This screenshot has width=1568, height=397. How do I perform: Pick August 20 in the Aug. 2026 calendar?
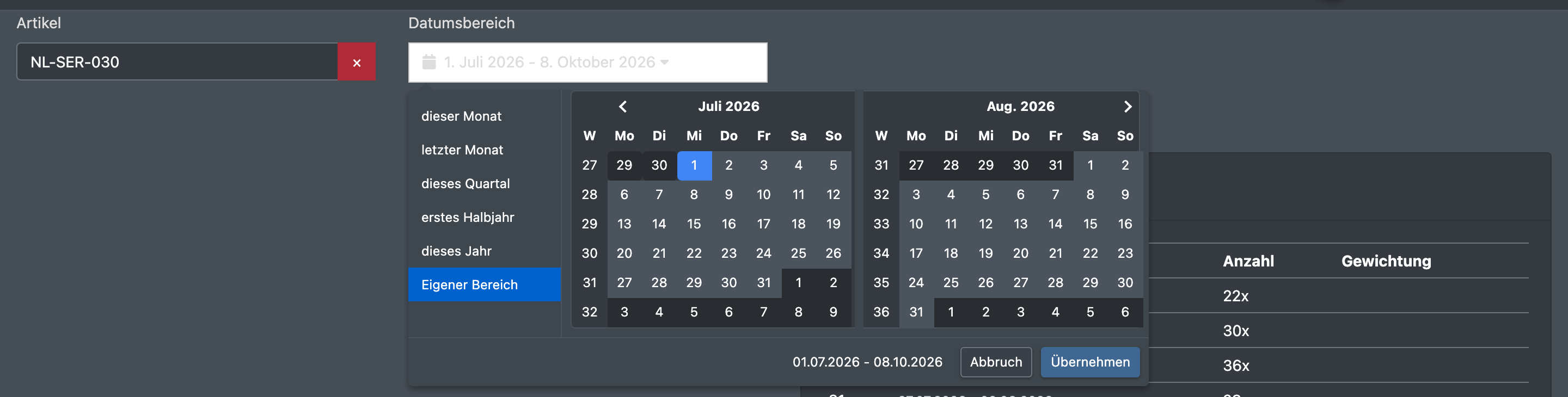[x=1021, y=253]
